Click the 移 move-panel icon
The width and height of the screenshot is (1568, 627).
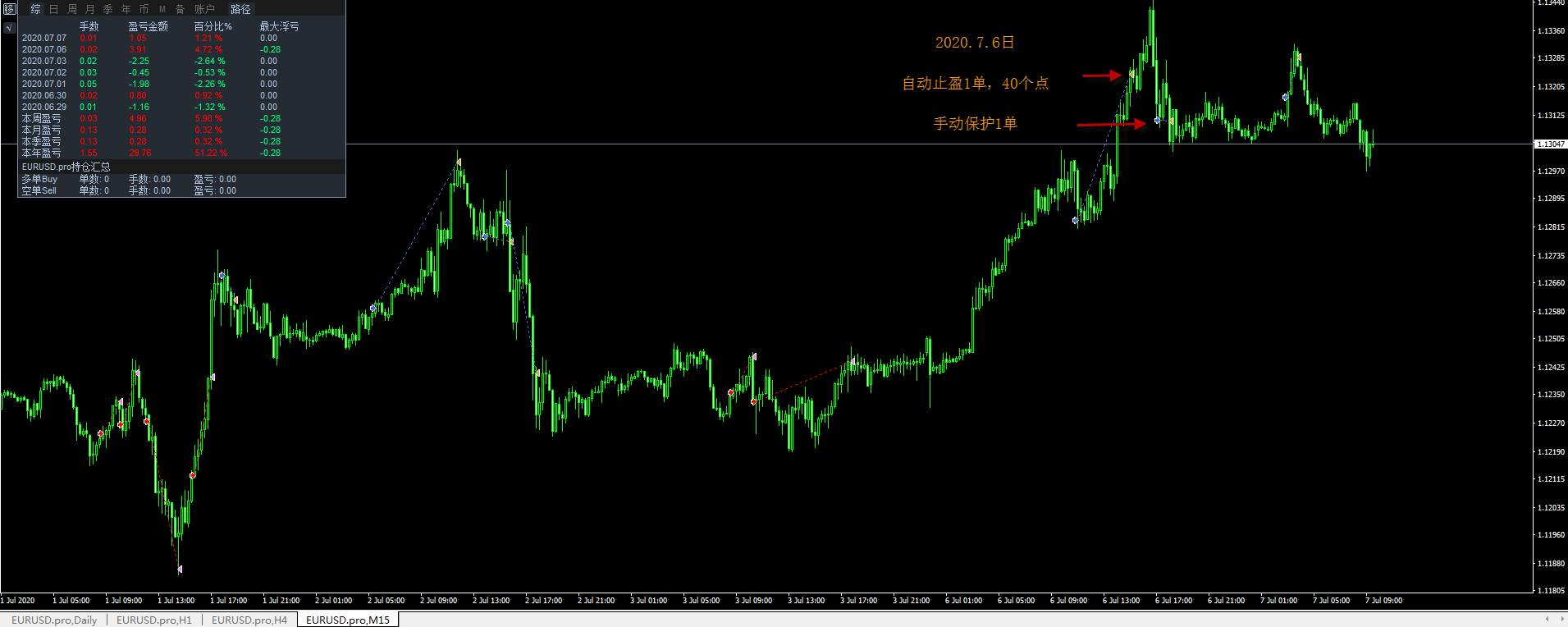[x=9, y=9]
